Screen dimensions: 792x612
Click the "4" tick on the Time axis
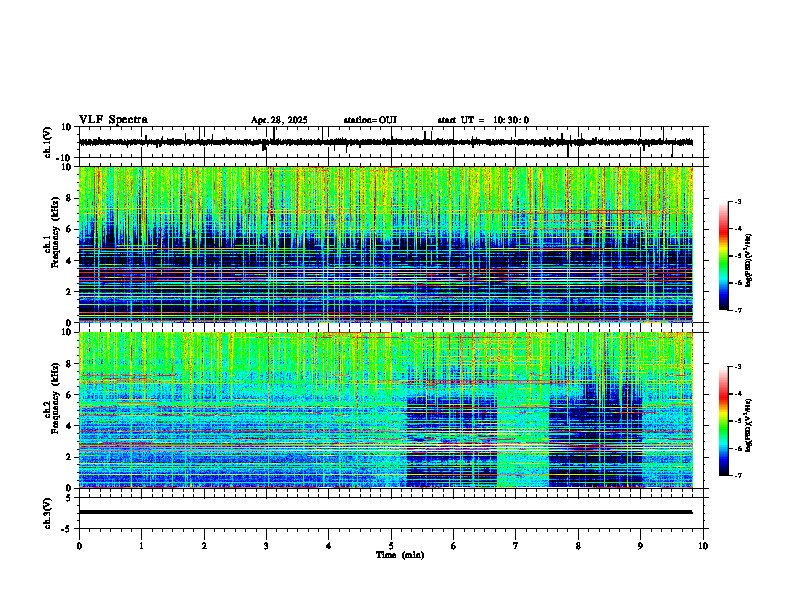click(329, 546)
